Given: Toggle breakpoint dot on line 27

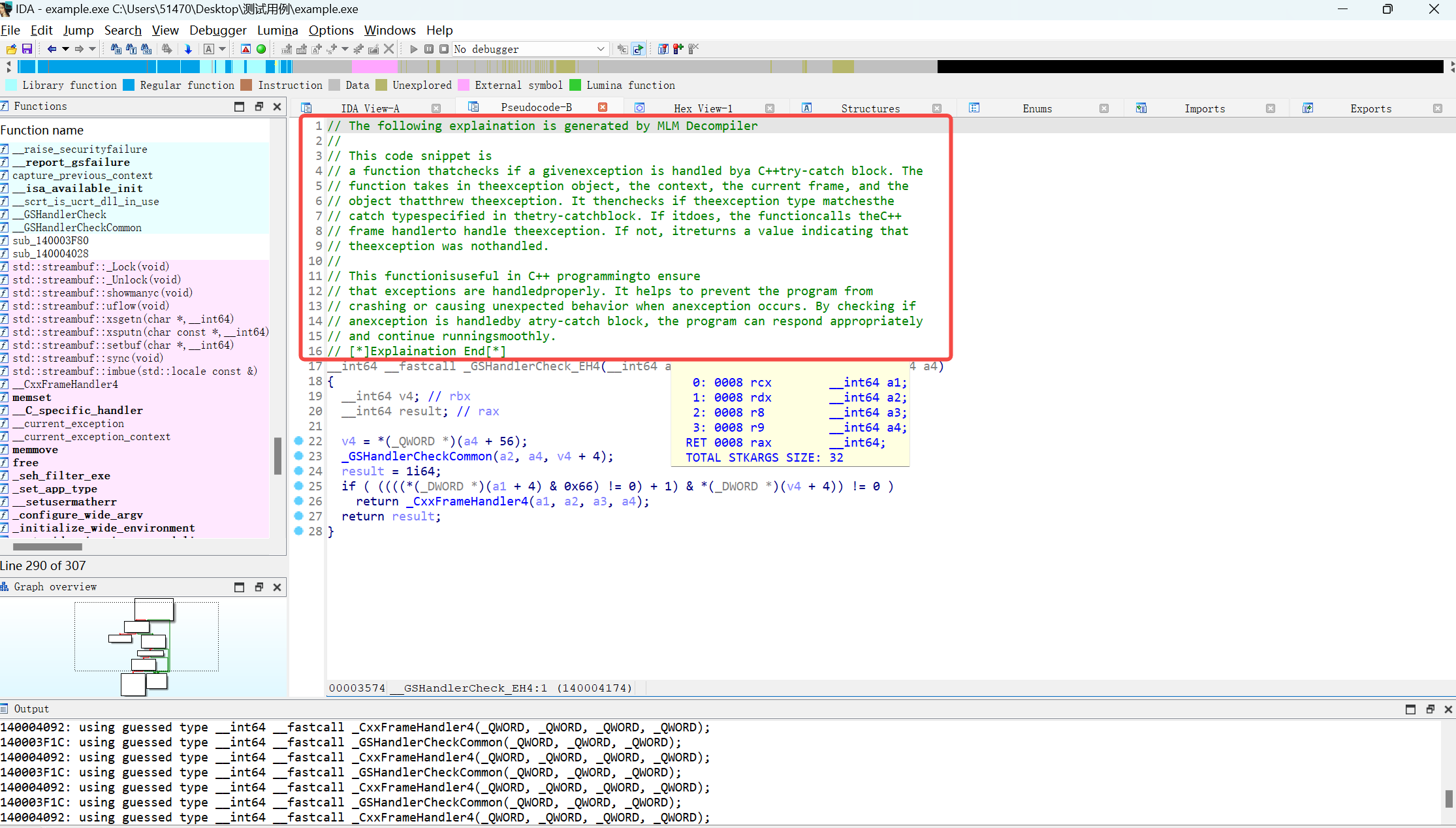Looking at the screenshot, I should click(298, 516).
